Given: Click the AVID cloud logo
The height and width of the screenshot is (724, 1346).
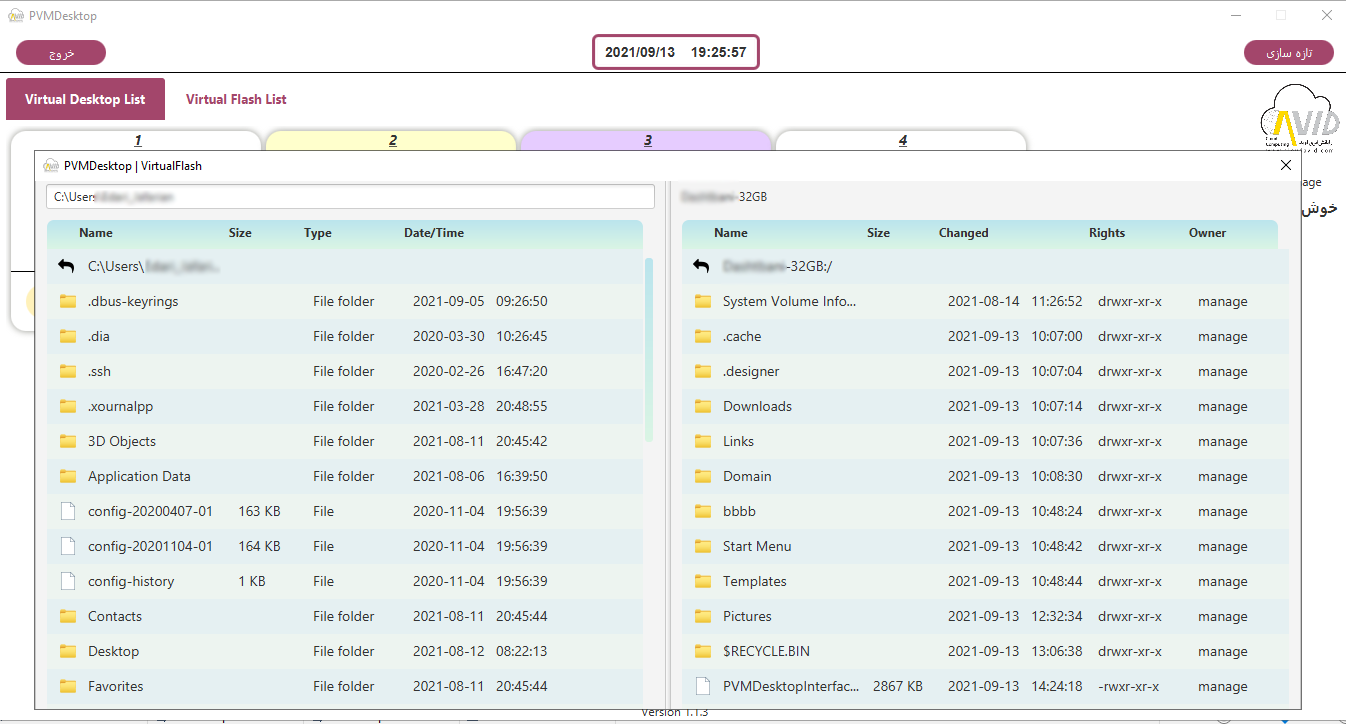Looking at the screenshot, I should (x=1298, y=117).
